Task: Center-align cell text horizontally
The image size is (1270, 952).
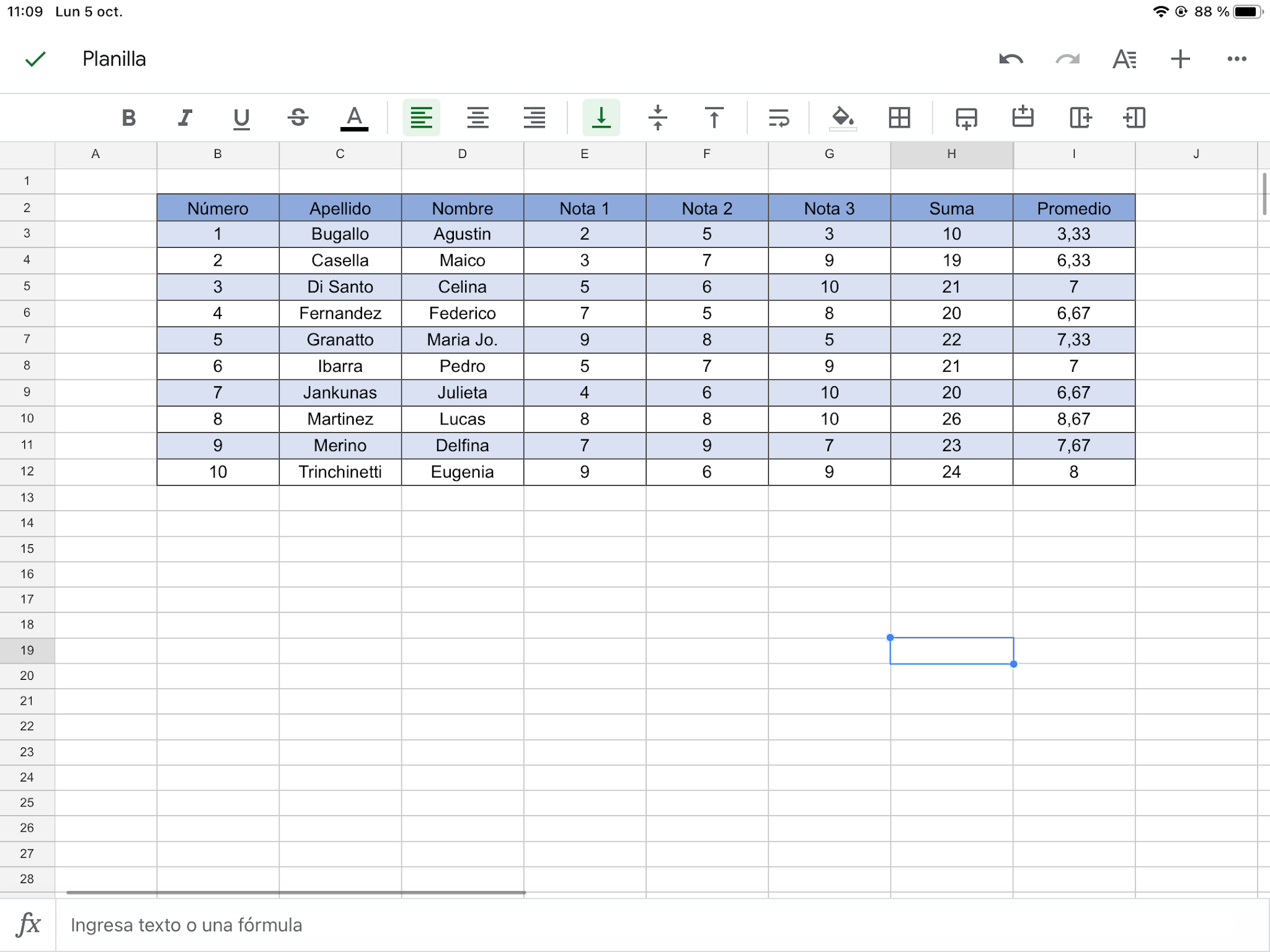Action: pyautogui.click(x=477, y=118)
